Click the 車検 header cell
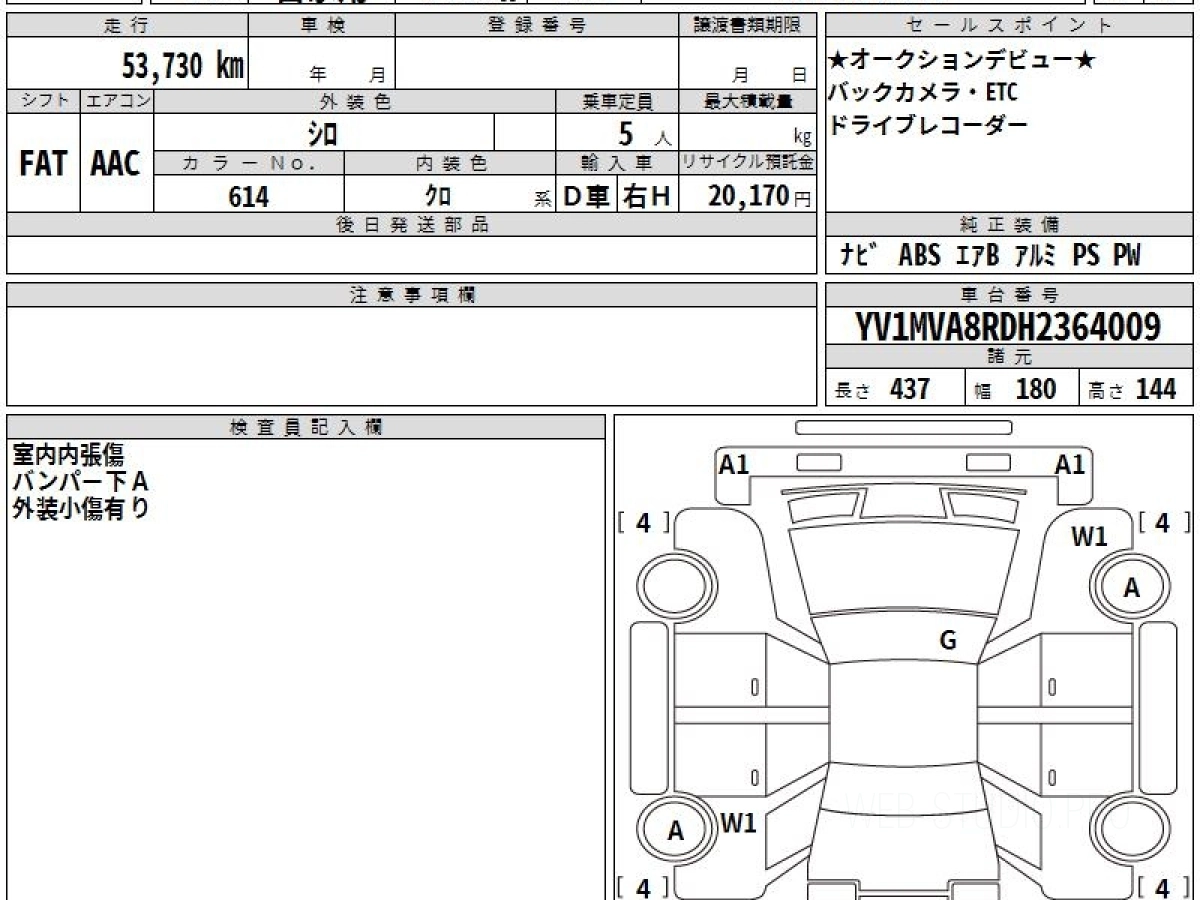Image resolution: width=1200 pixels, height=900 pixels. tap(322, 26)
